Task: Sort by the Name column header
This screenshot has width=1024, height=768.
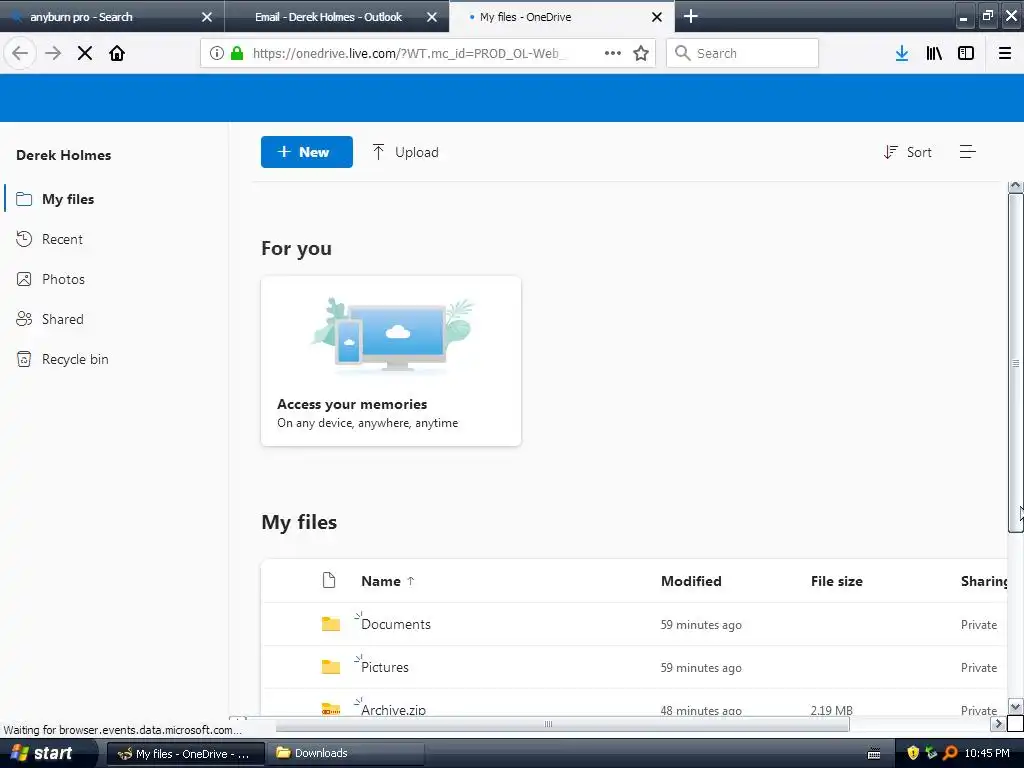Action: pos(381,581)
